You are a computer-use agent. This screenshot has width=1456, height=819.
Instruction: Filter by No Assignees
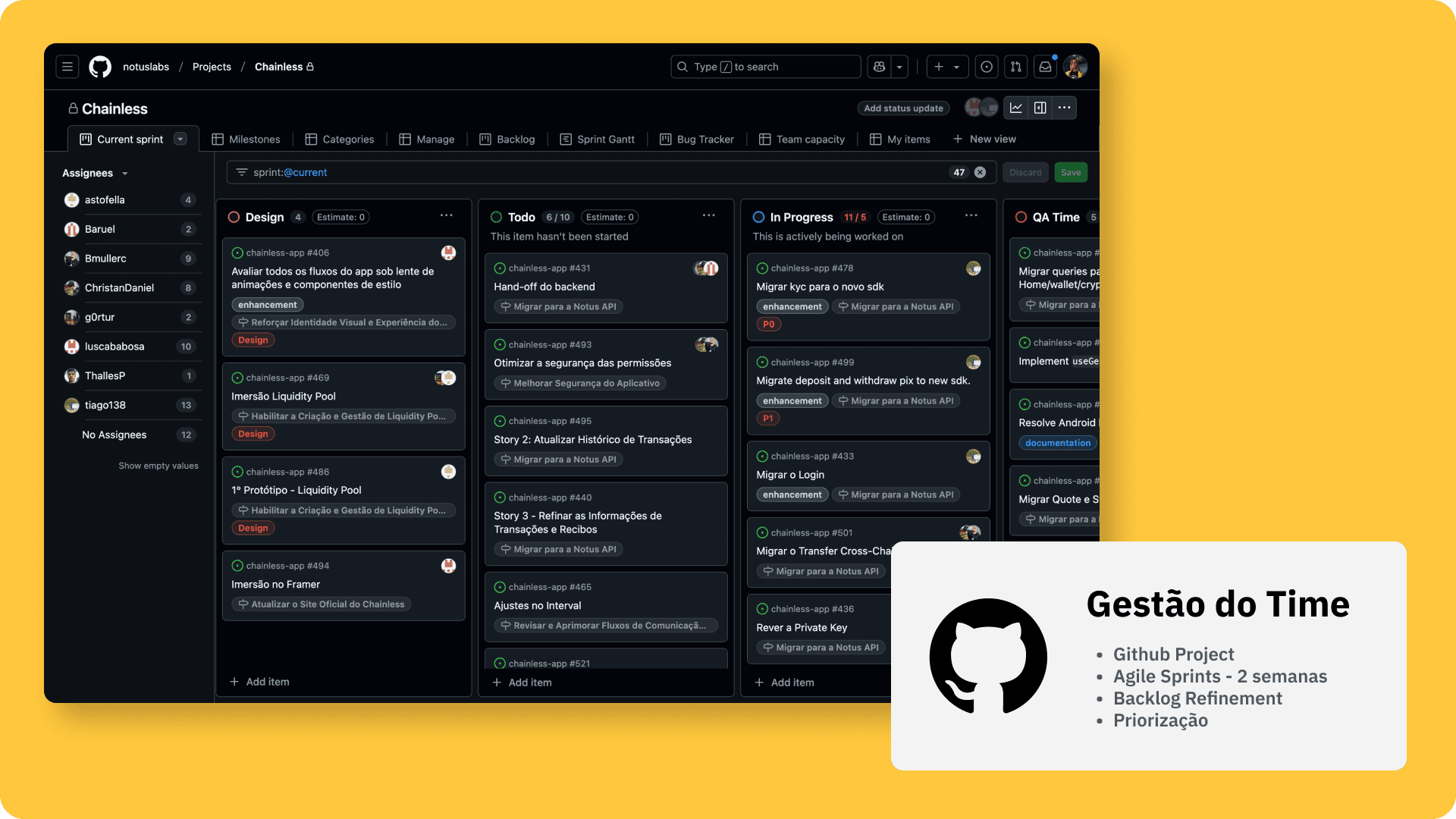click(132, 435)
